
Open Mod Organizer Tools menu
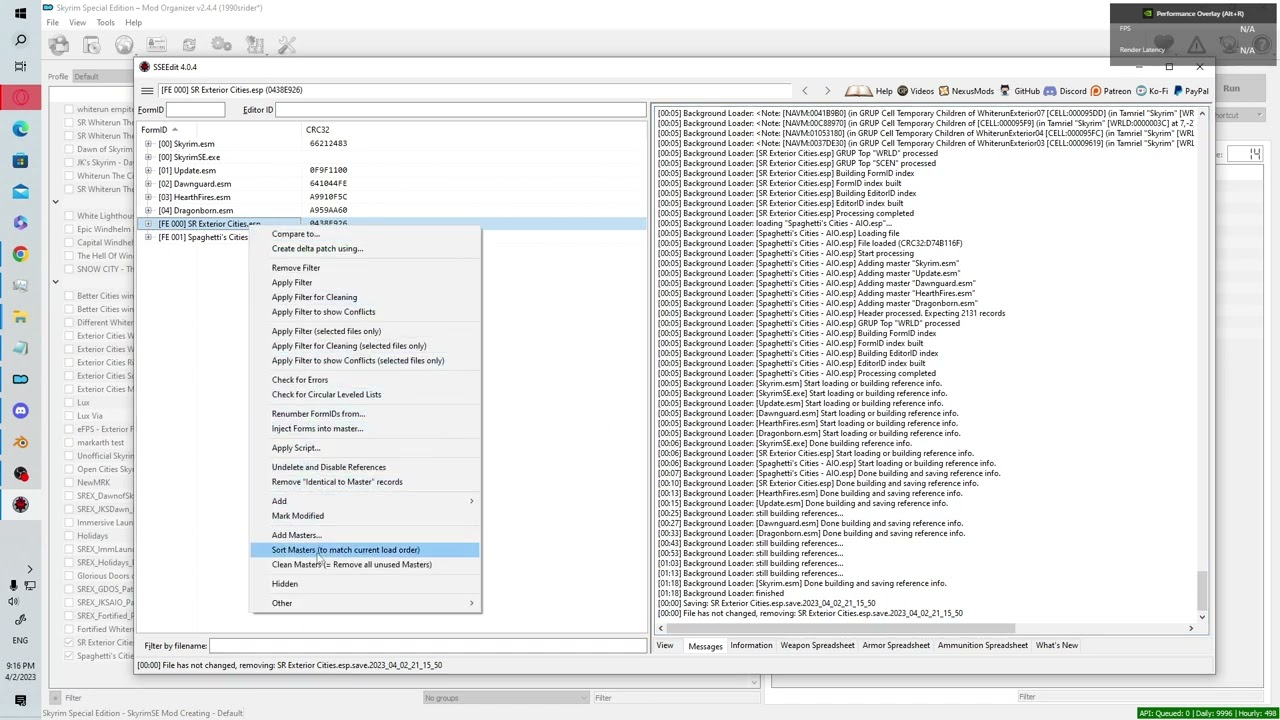[x=105, y=22]
